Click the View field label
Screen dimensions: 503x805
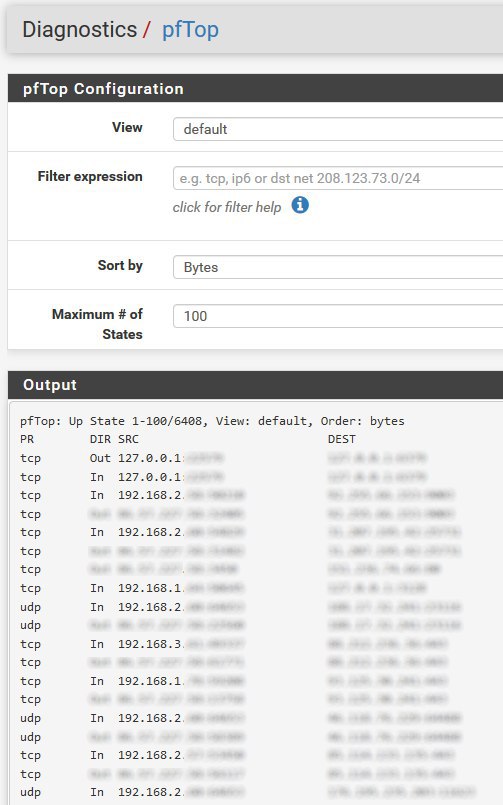coord(127,127)
